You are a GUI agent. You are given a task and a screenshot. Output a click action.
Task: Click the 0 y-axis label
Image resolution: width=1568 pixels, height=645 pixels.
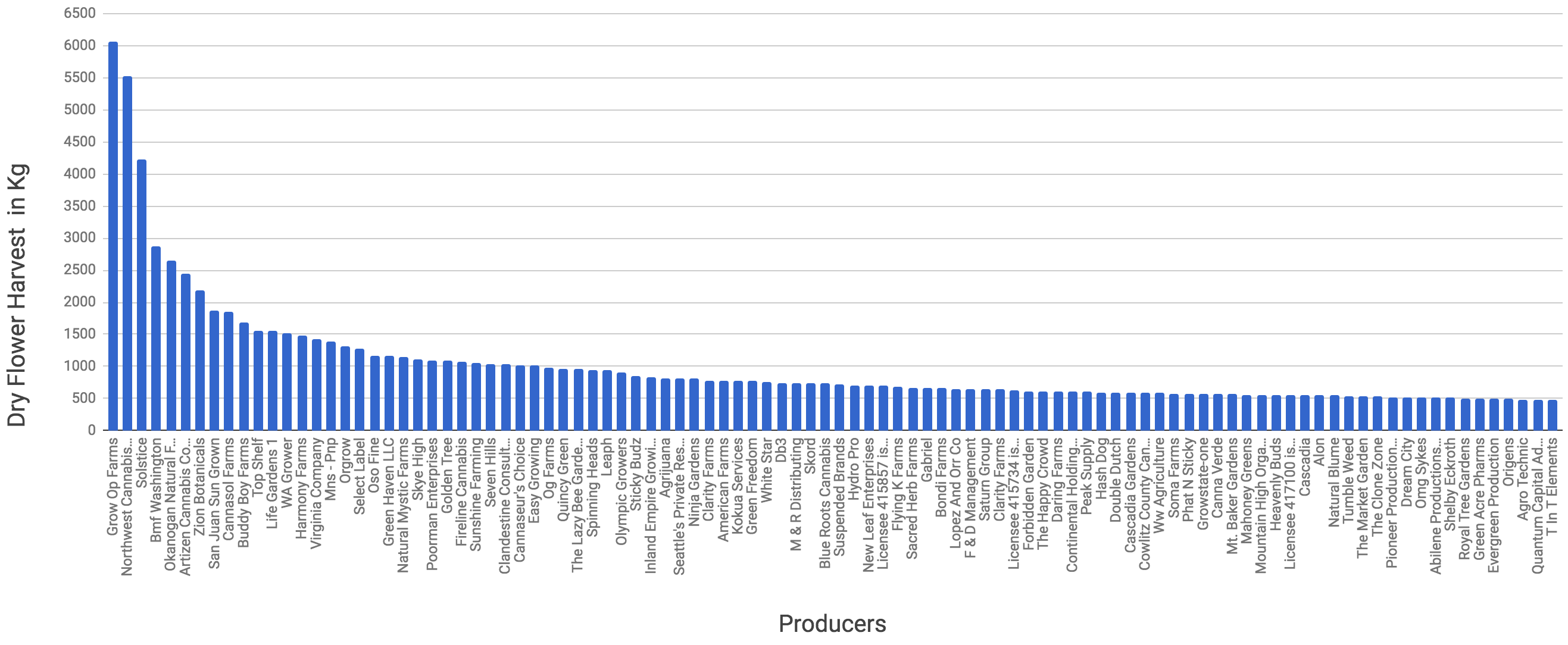pos(91,430)
